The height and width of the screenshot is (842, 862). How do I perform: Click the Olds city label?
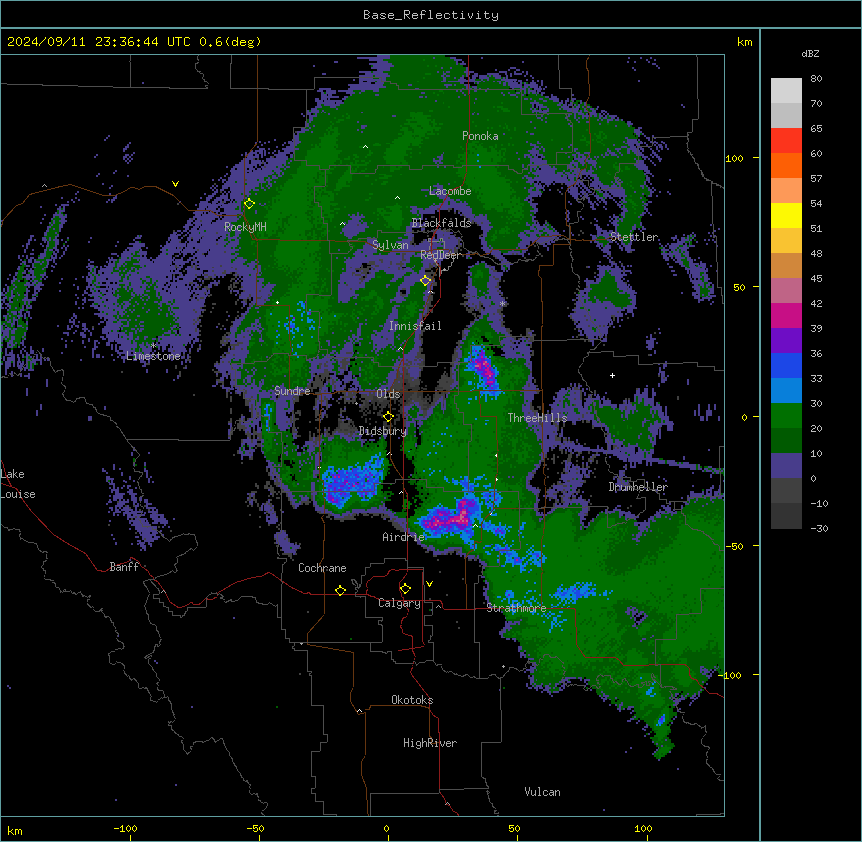point(388,394)
